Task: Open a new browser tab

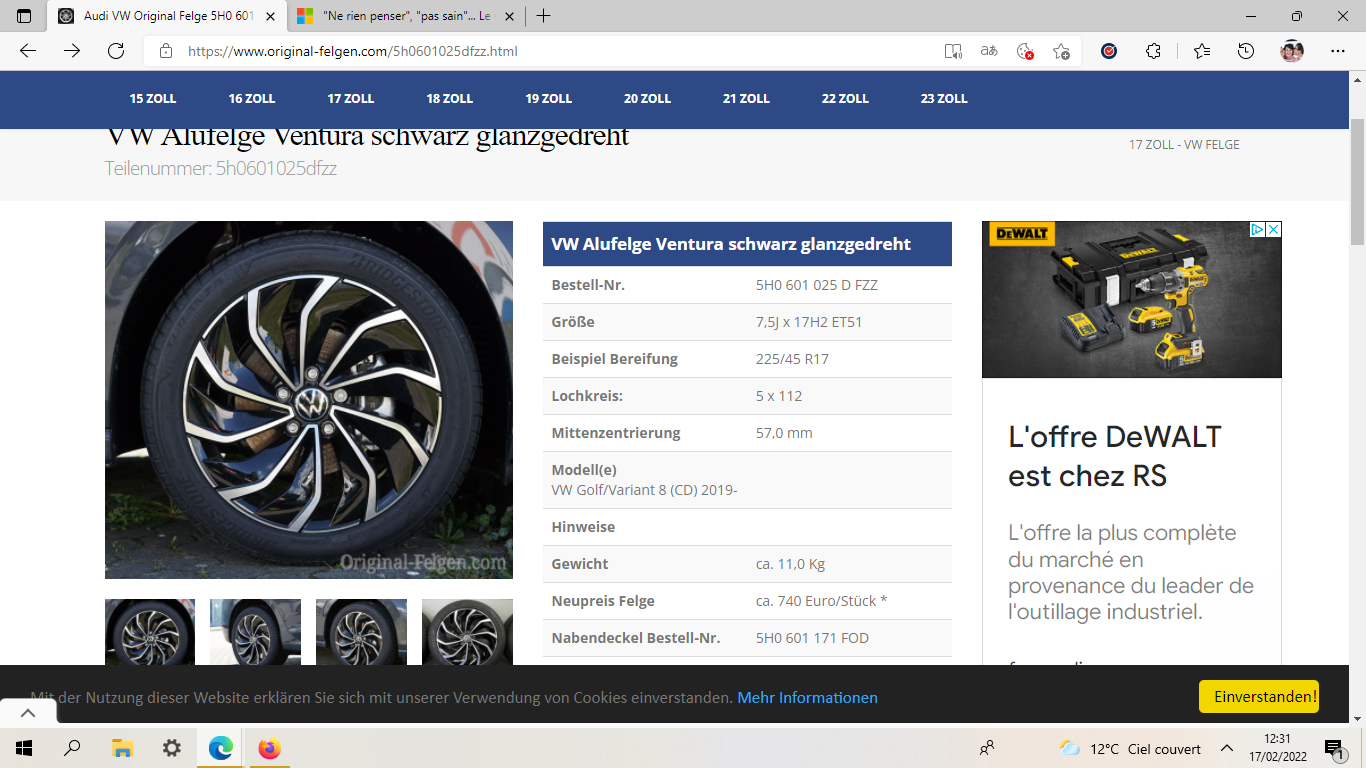Action: [543, 16]
